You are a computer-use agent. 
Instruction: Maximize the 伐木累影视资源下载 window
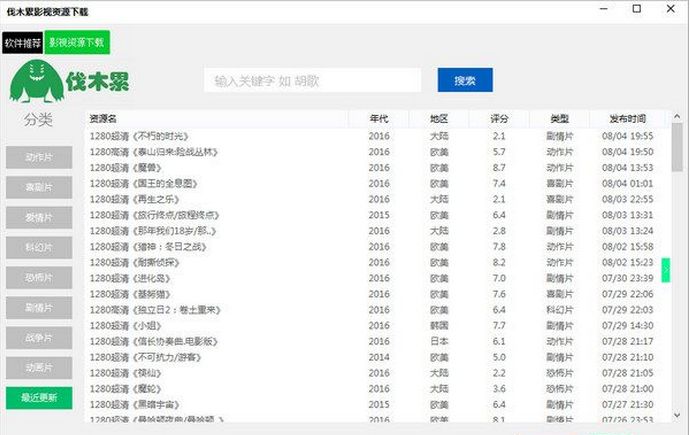[637, 9]
